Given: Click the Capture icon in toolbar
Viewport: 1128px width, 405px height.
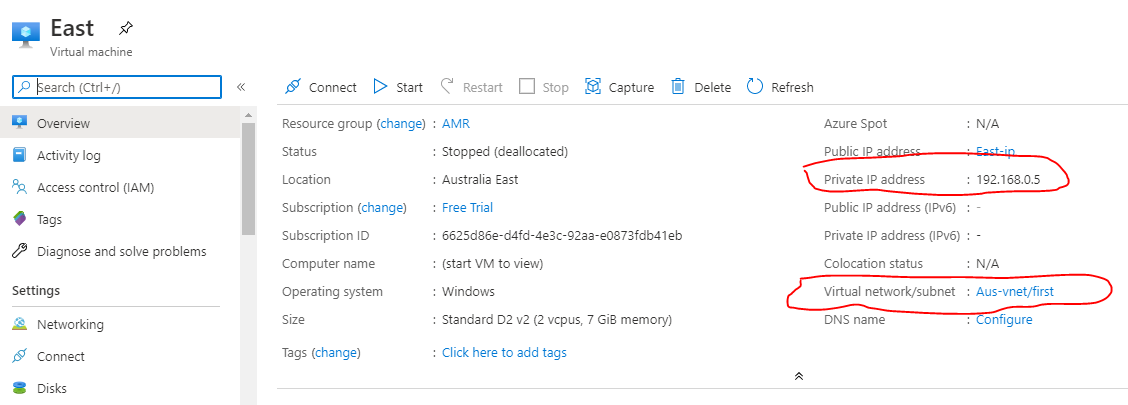Looking at the screenshot, I should 593,87.
